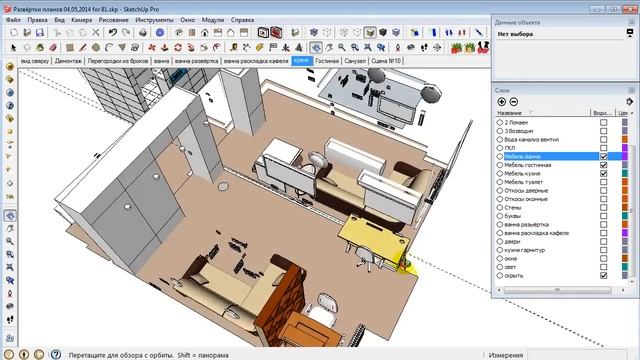640x360 pixels.
Task: Switch to the Демонтаж scene tab
Action: pyautogui.click(x=68, y=61)
